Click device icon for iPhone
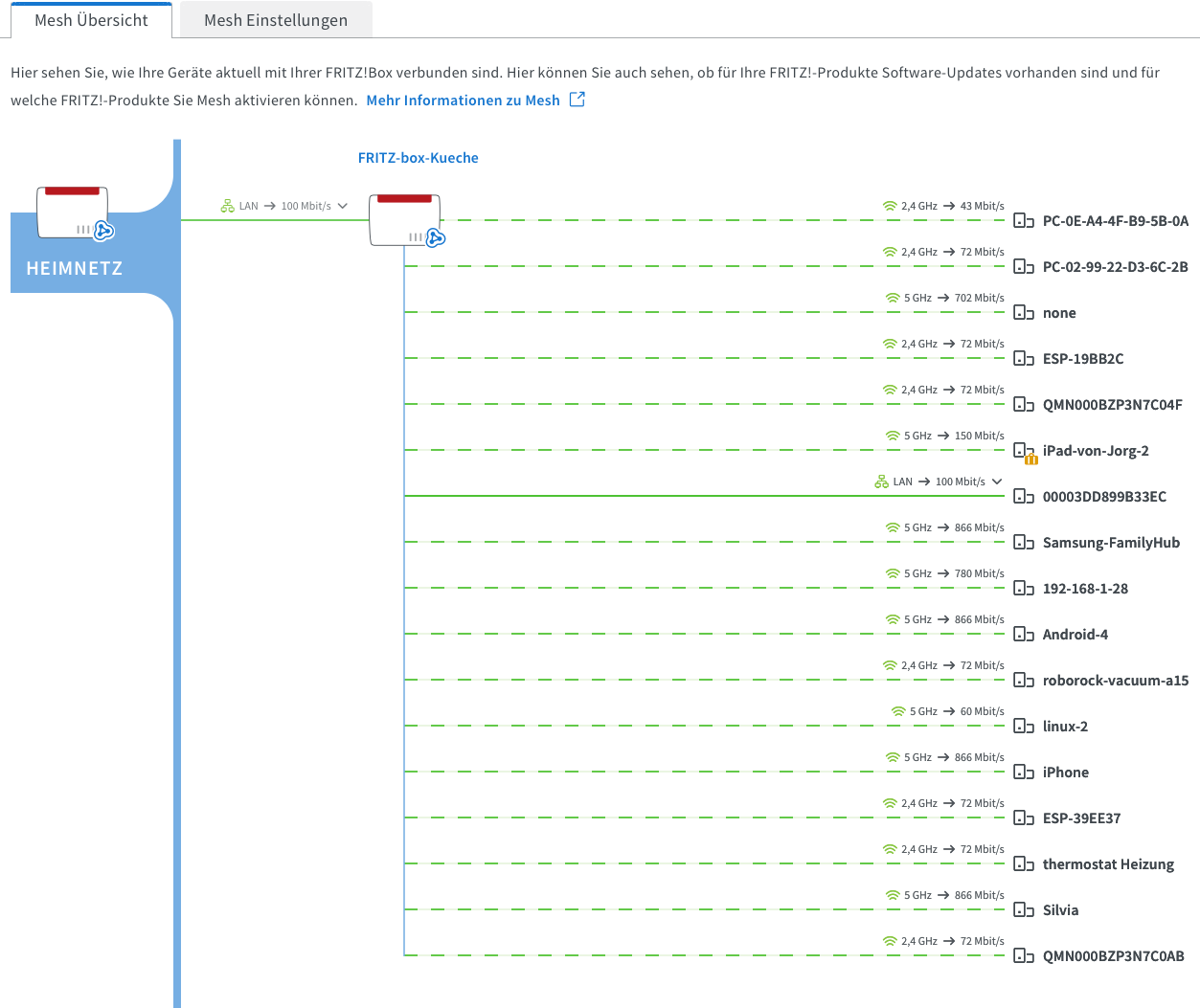 pos(1024,772)
